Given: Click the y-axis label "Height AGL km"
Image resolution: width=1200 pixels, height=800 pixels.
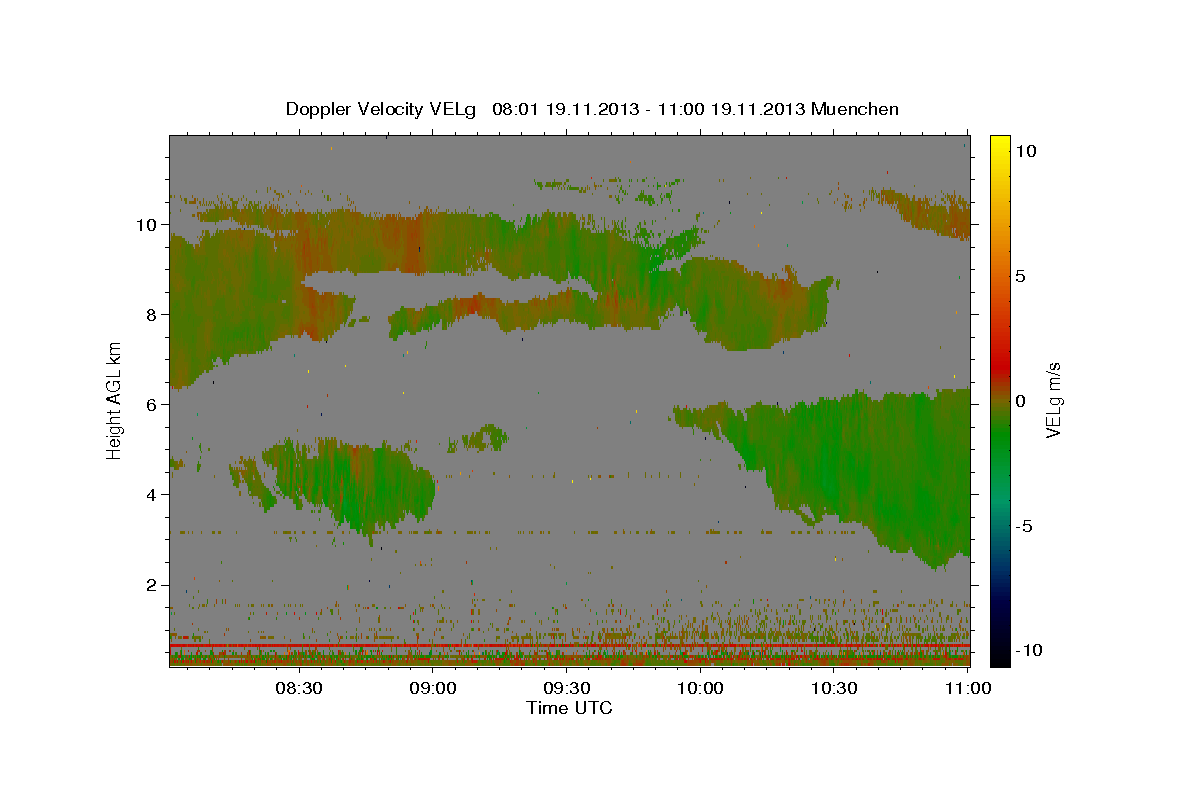Looking at the screenshot, I should coord(115,399).
